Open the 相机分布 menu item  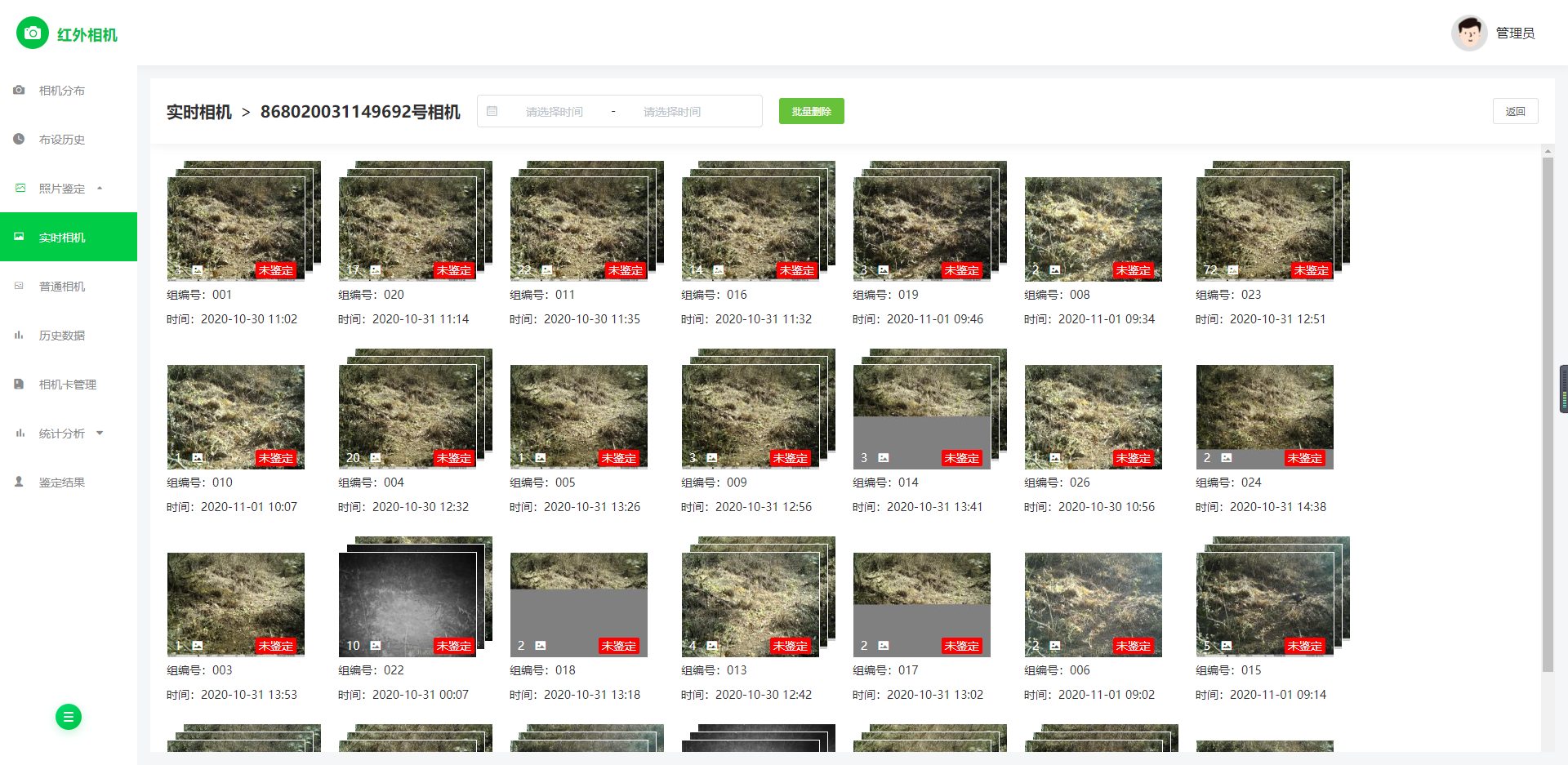(69, 90)
